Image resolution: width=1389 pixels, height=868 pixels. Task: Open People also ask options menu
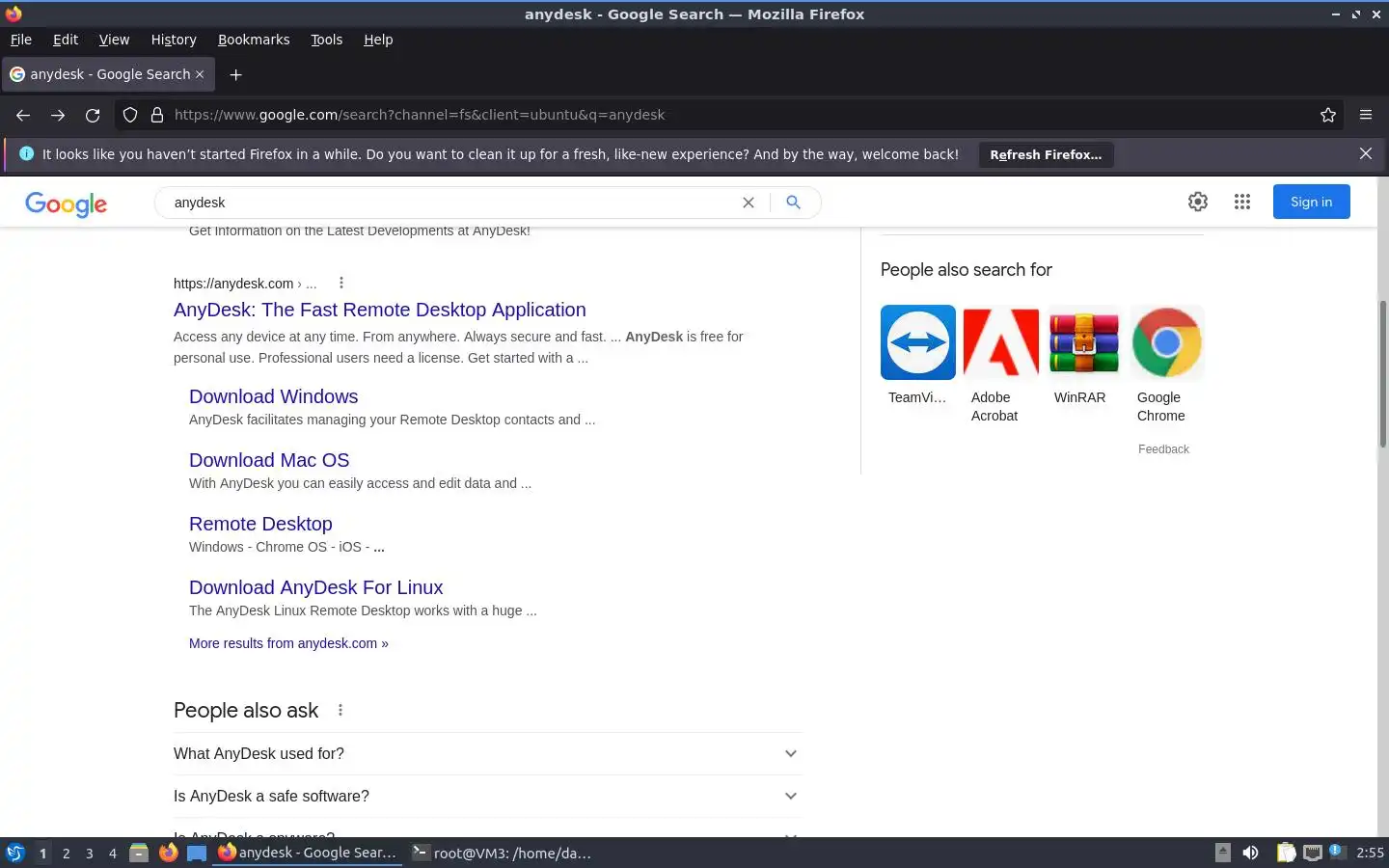340,710
